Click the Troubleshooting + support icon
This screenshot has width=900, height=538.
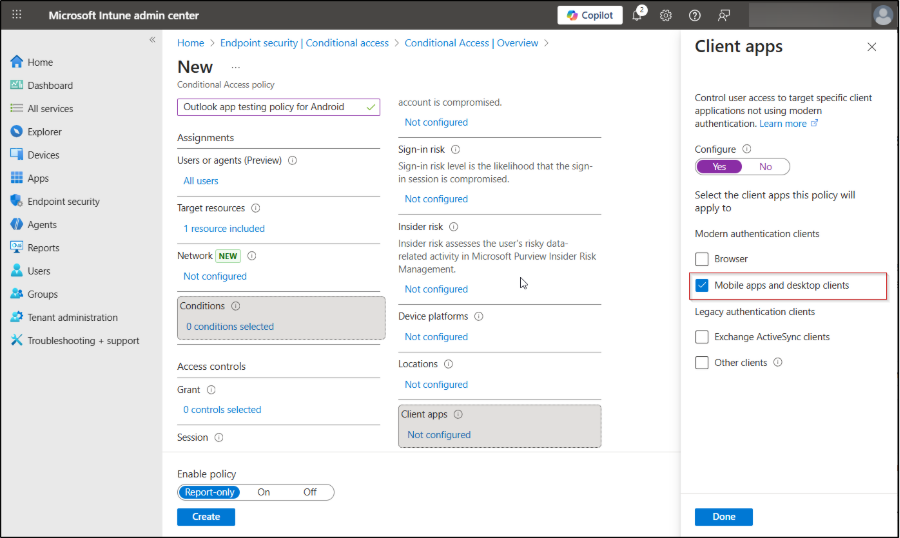pos(17,340)
